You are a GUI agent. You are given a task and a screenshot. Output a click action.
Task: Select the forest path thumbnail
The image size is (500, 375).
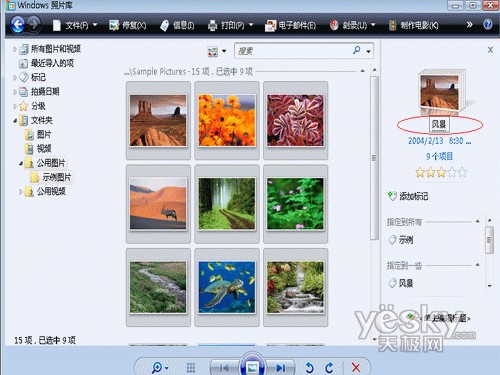[227, 204]
